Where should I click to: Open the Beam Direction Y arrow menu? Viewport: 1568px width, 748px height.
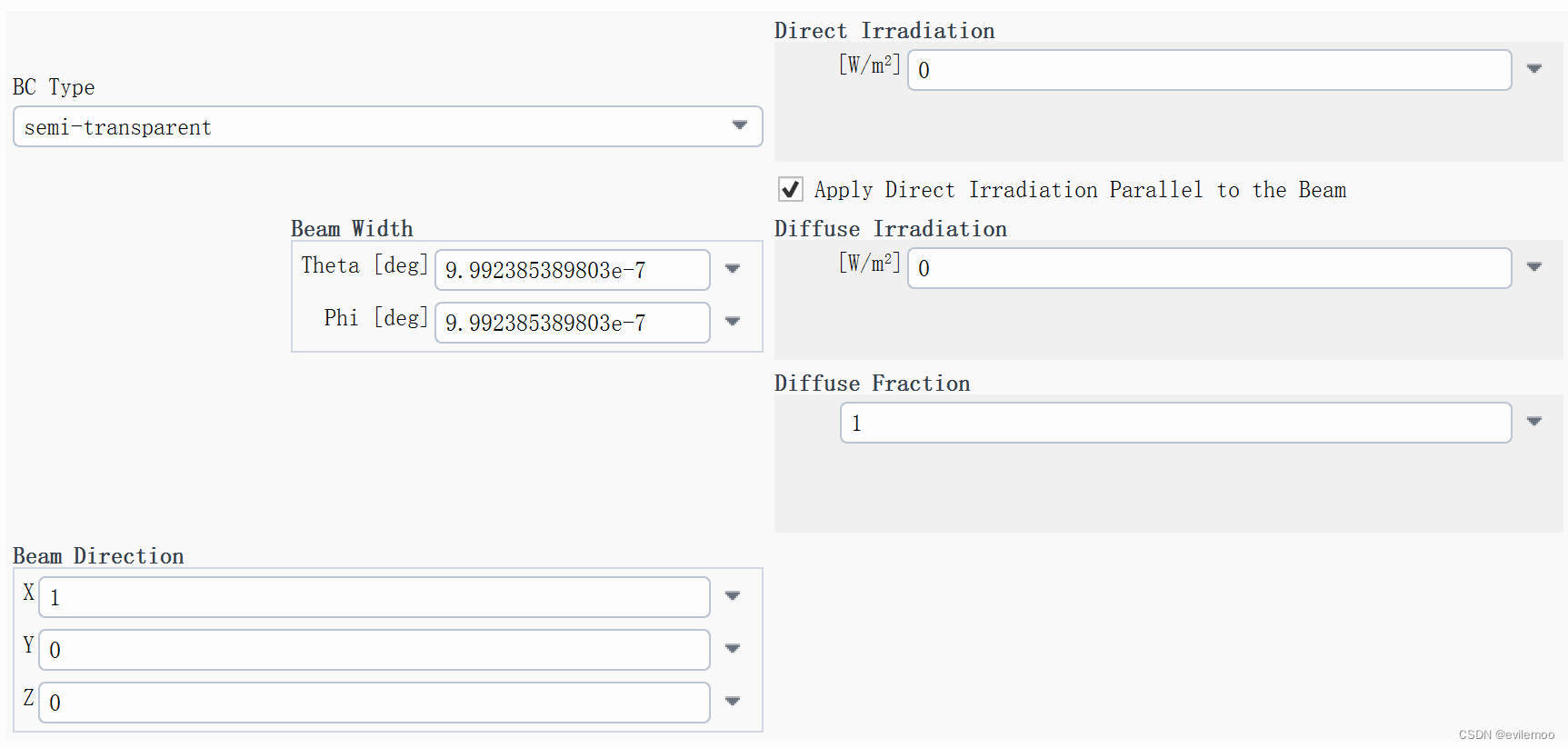[x=733, y=649]
